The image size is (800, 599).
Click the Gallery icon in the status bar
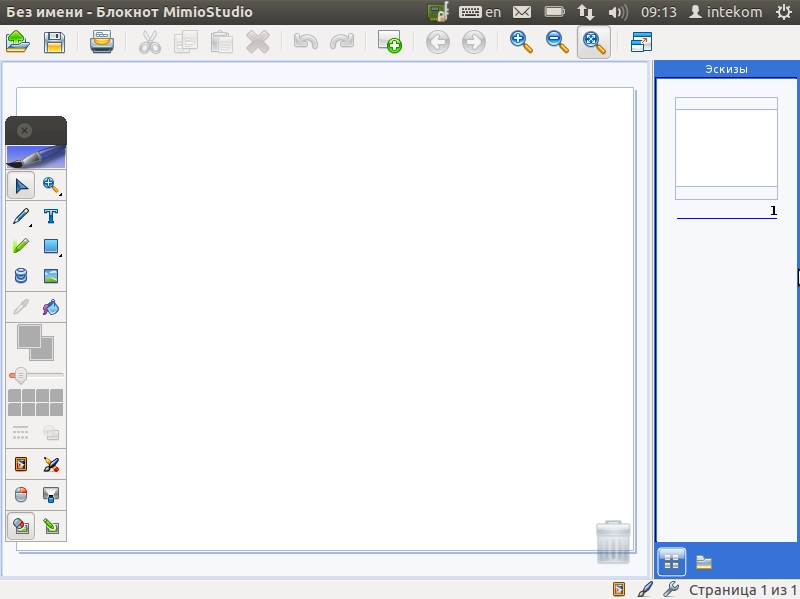click(x=619, y=589)
